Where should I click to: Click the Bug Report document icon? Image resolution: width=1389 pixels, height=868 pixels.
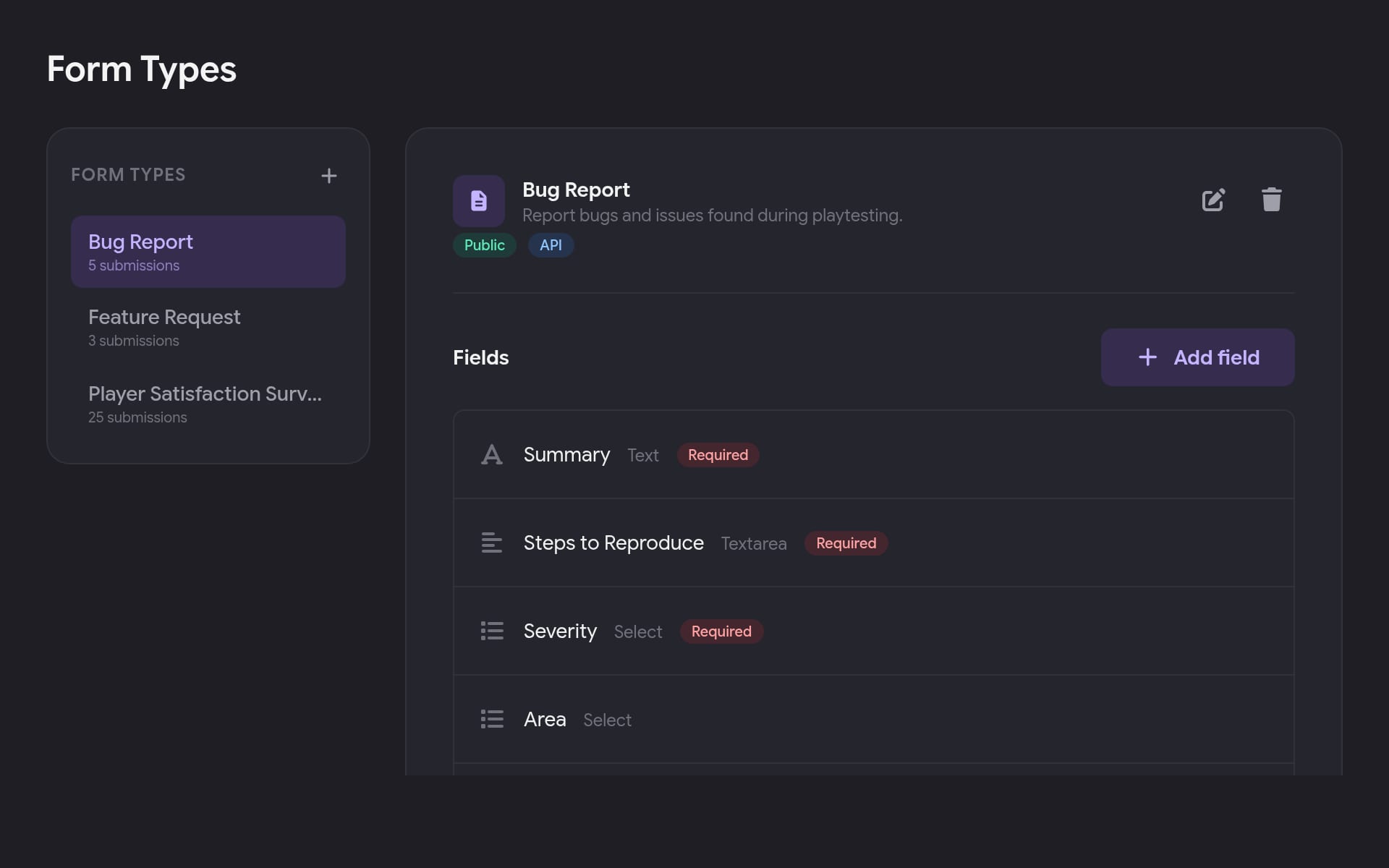pos(479,201)
